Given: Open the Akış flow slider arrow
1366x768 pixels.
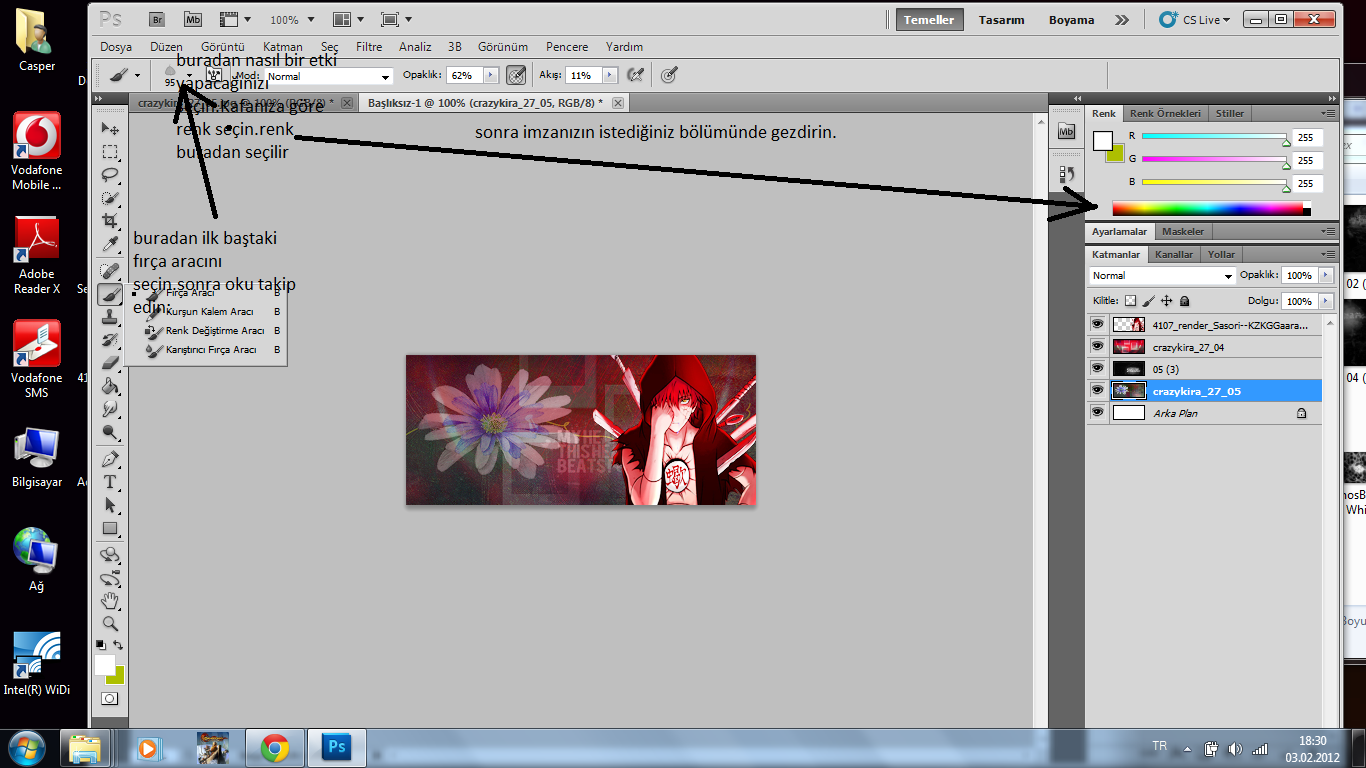Looking at the screenshot, I should click(609, 75).
